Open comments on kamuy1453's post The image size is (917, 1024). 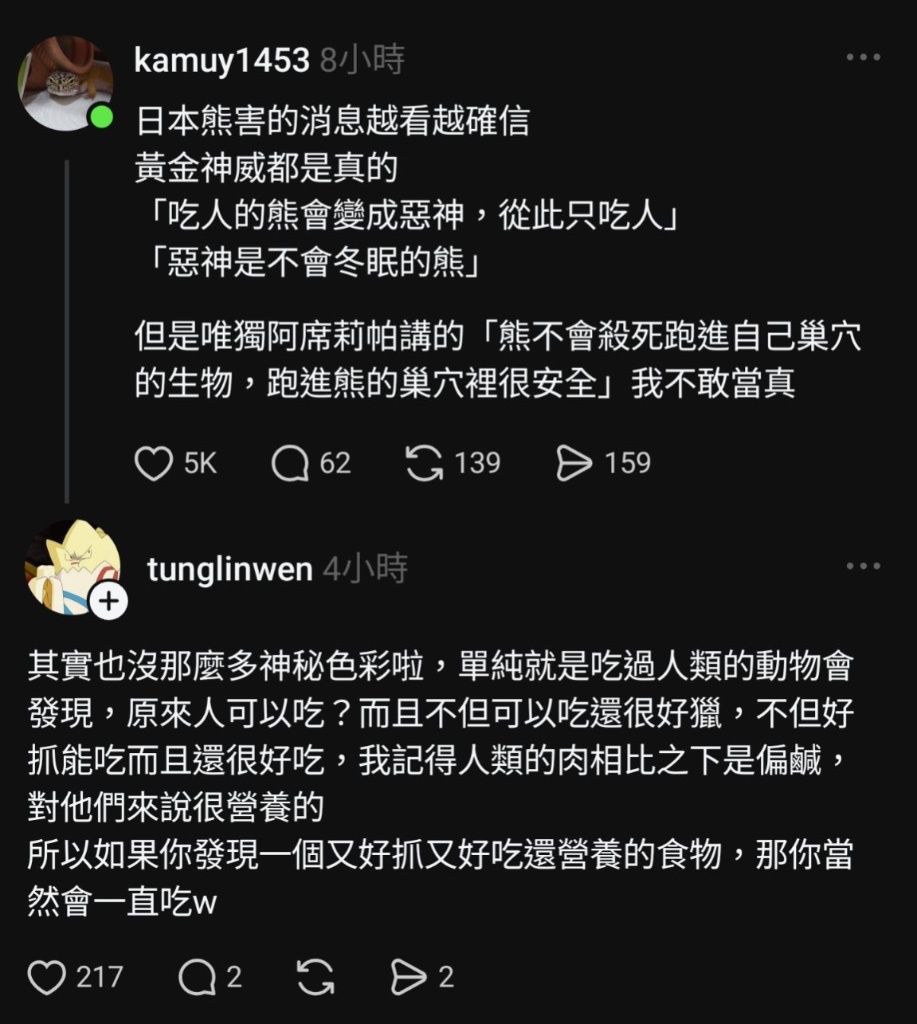pyautogui.click(x=290, y=464)
